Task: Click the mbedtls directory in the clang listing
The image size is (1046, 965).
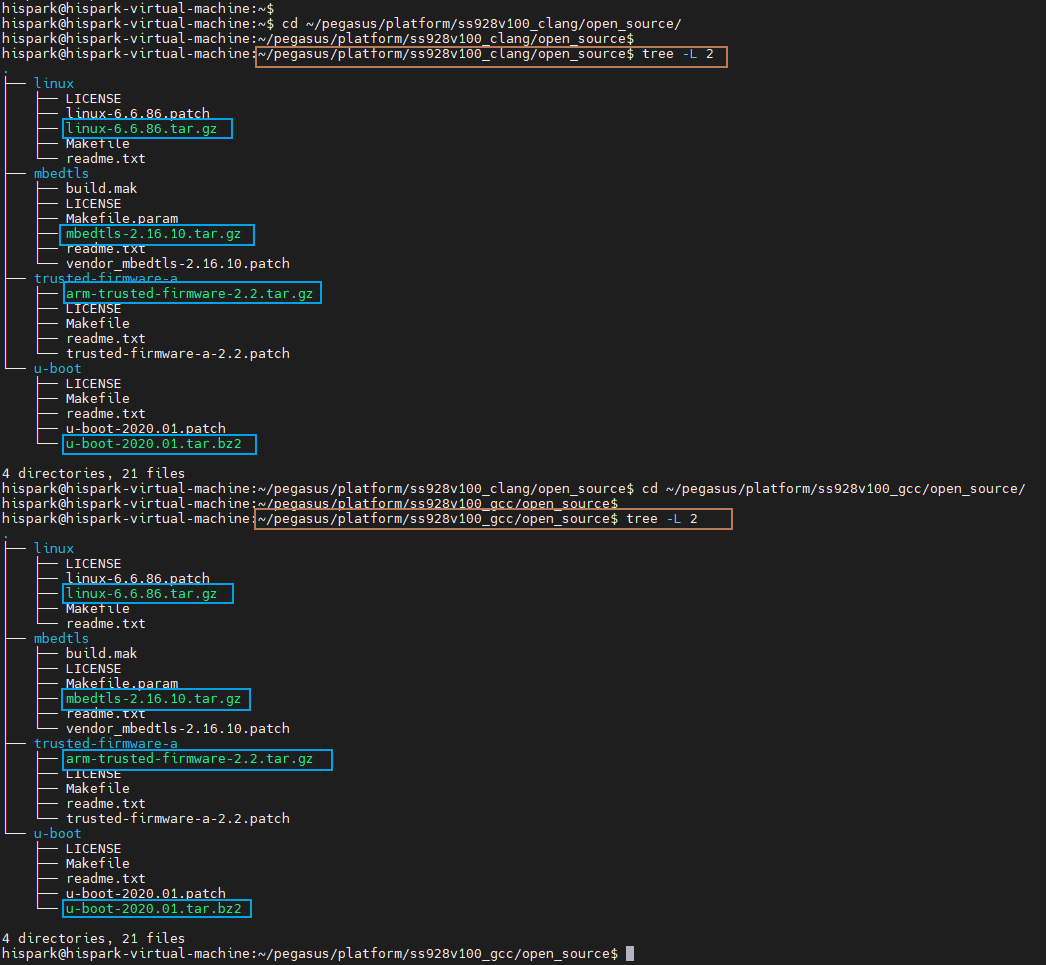Action: point(61,173)
